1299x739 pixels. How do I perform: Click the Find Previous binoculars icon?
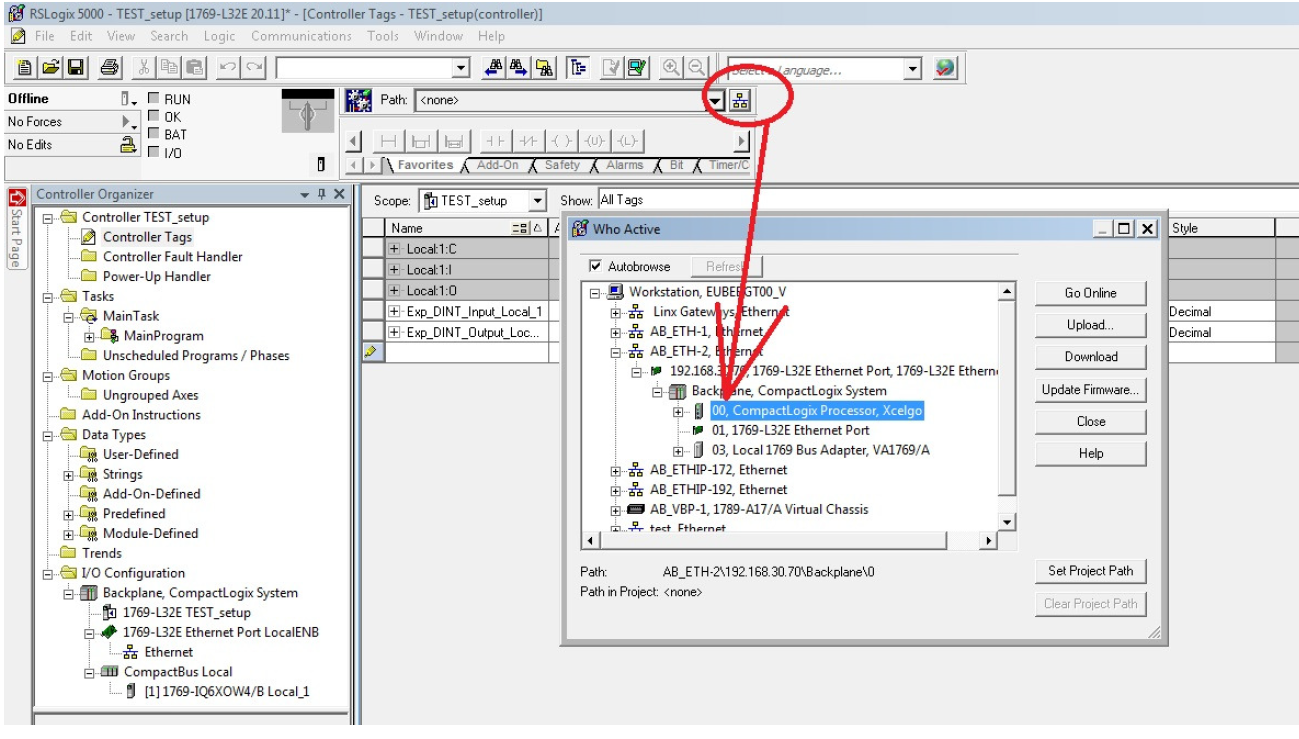click(x=495, y=69)
